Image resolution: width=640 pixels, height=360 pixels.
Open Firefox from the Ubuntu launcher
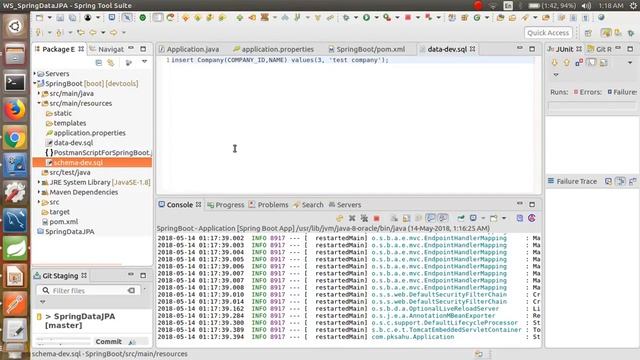point(15,110)
